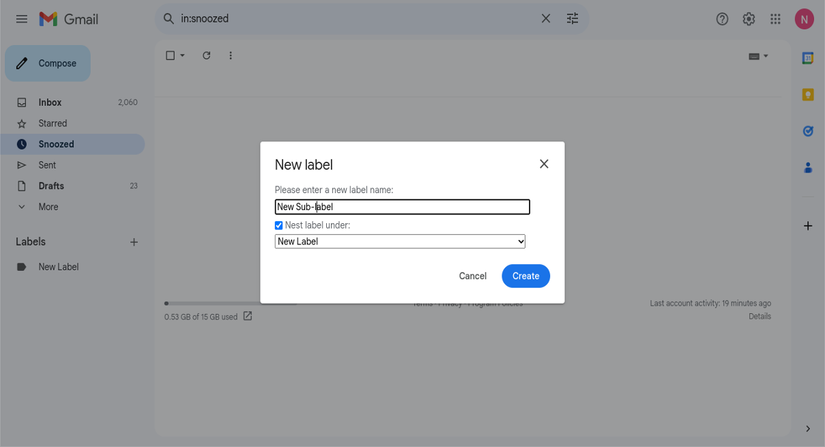This screenshot has width=825, height=447.
Task: Open the Gmail main menu hamburger icon
Action: click(x=21, y=19)
